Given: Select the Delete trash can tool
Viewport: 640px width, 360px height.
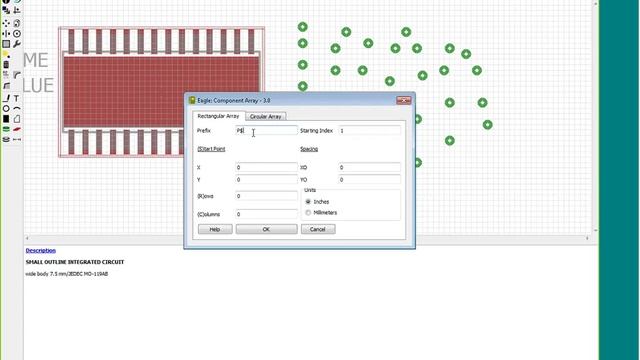Looking at the screenshot, I should point(6,65).
